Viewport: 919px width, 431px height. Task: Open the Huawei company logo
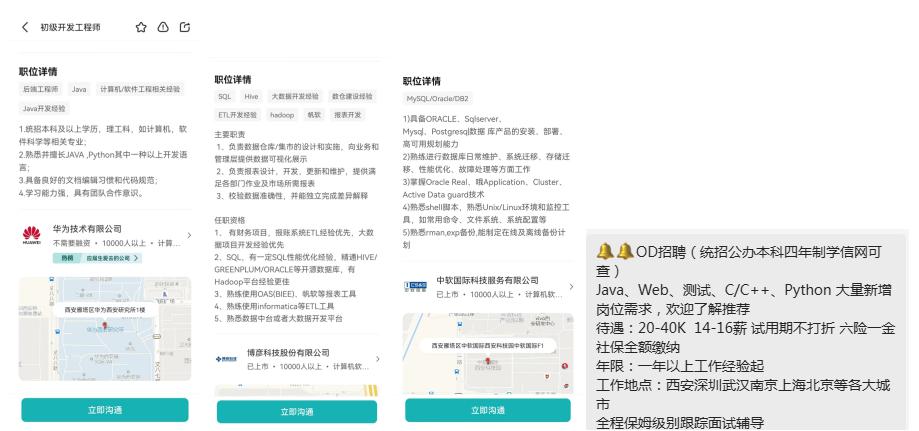click(x=32, y=235)
